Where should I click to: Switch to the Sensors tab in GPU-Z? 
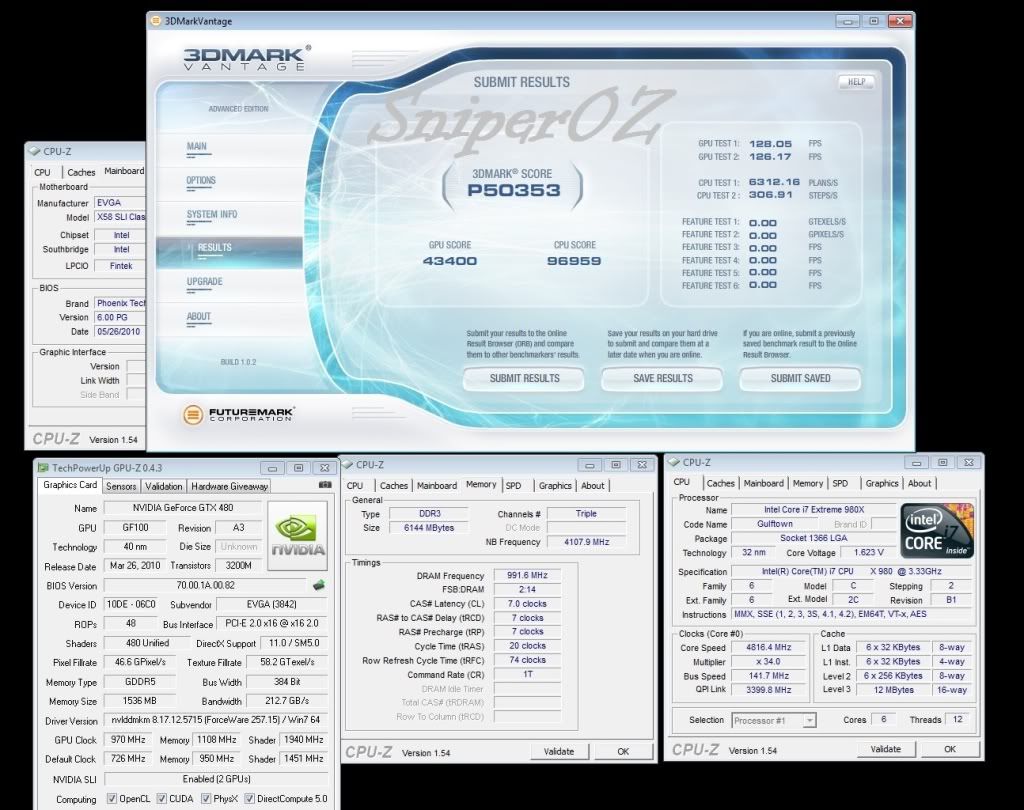(121, 486)
